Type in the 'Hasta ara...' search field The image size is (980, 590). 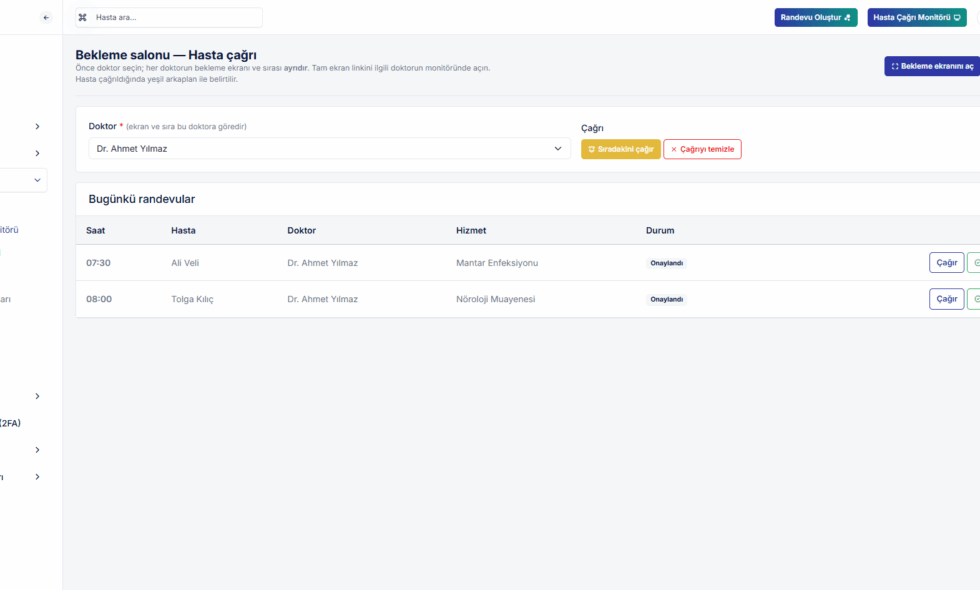[x=175, y=17]
